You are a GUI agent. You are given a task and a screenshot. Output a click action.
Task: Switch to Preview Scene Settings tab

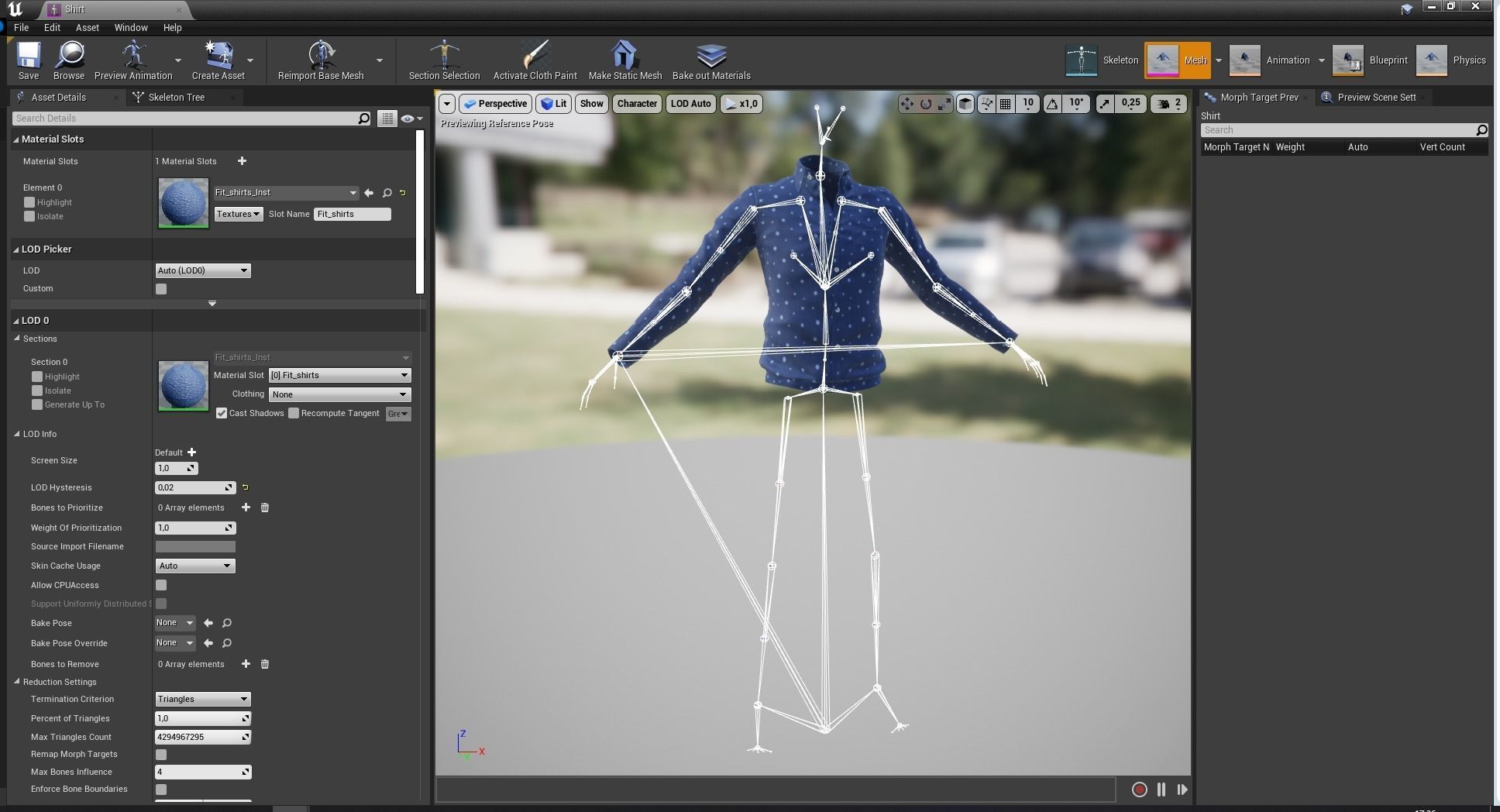(1376, 97)
